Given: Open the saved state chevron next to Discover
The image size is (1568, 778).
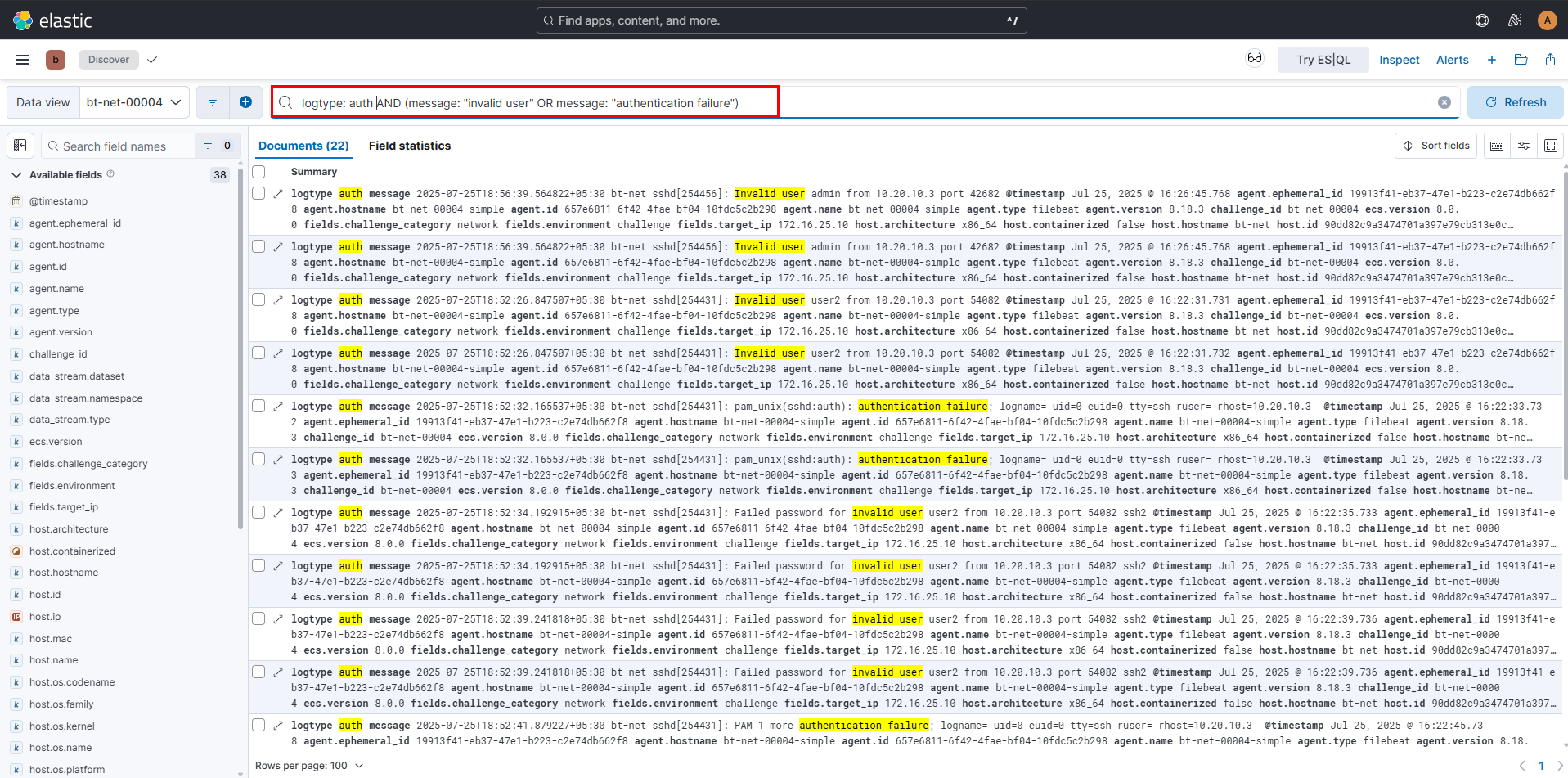Looking at the screenshot, I should pos(152,60).
